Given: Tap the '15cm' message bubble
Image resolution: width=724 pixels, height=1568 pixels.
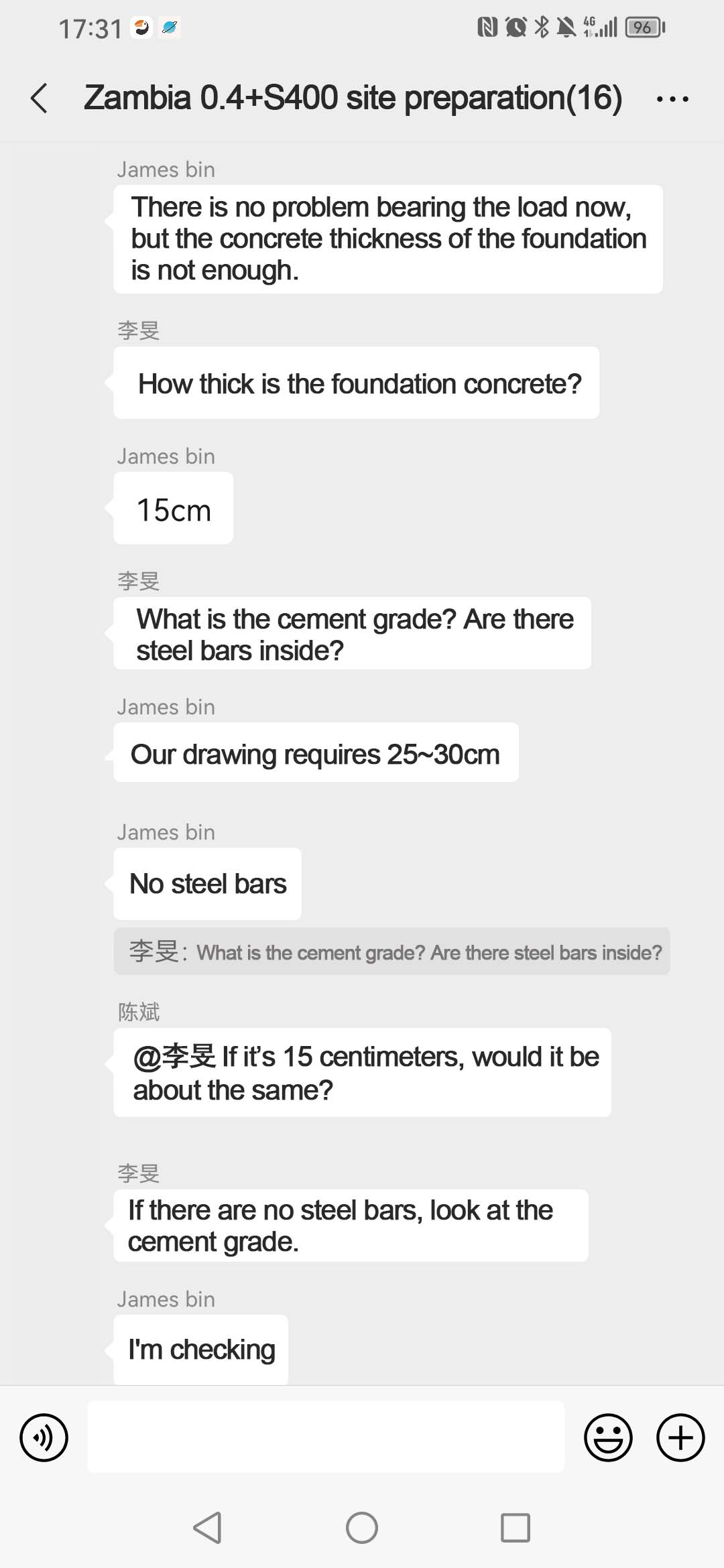Looking at the screenshot, I should tap(174, 509).
